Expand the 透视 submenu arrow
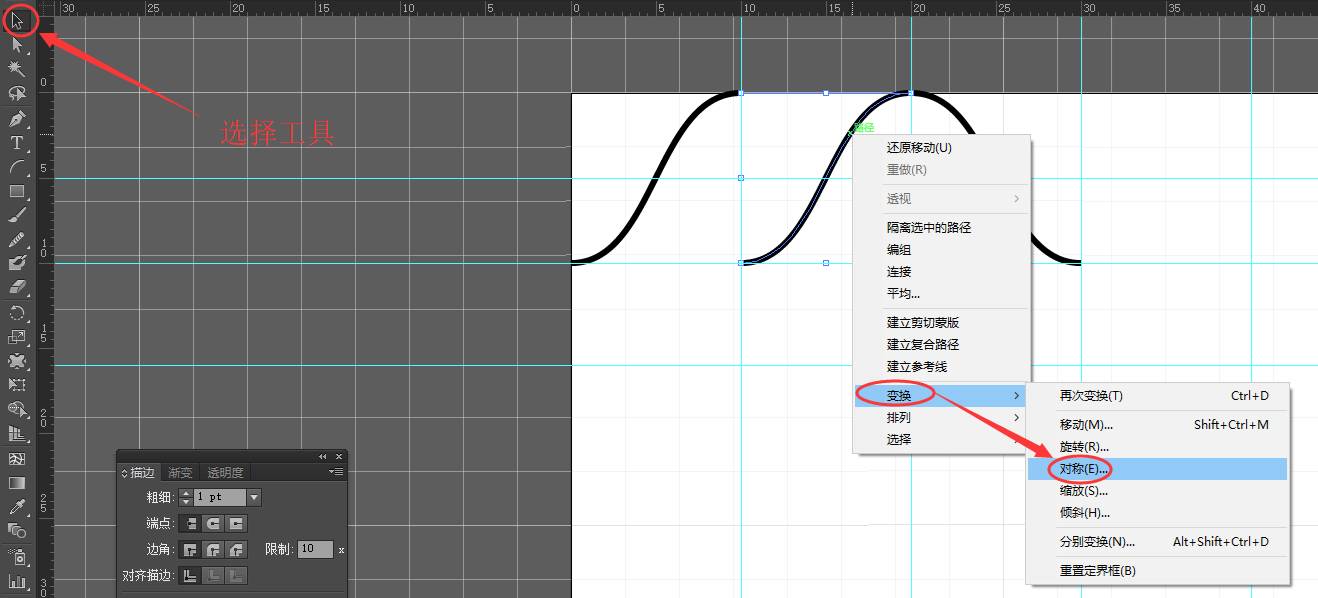Viewport: 1318px width, 598px height. (x=1017, y=199)
